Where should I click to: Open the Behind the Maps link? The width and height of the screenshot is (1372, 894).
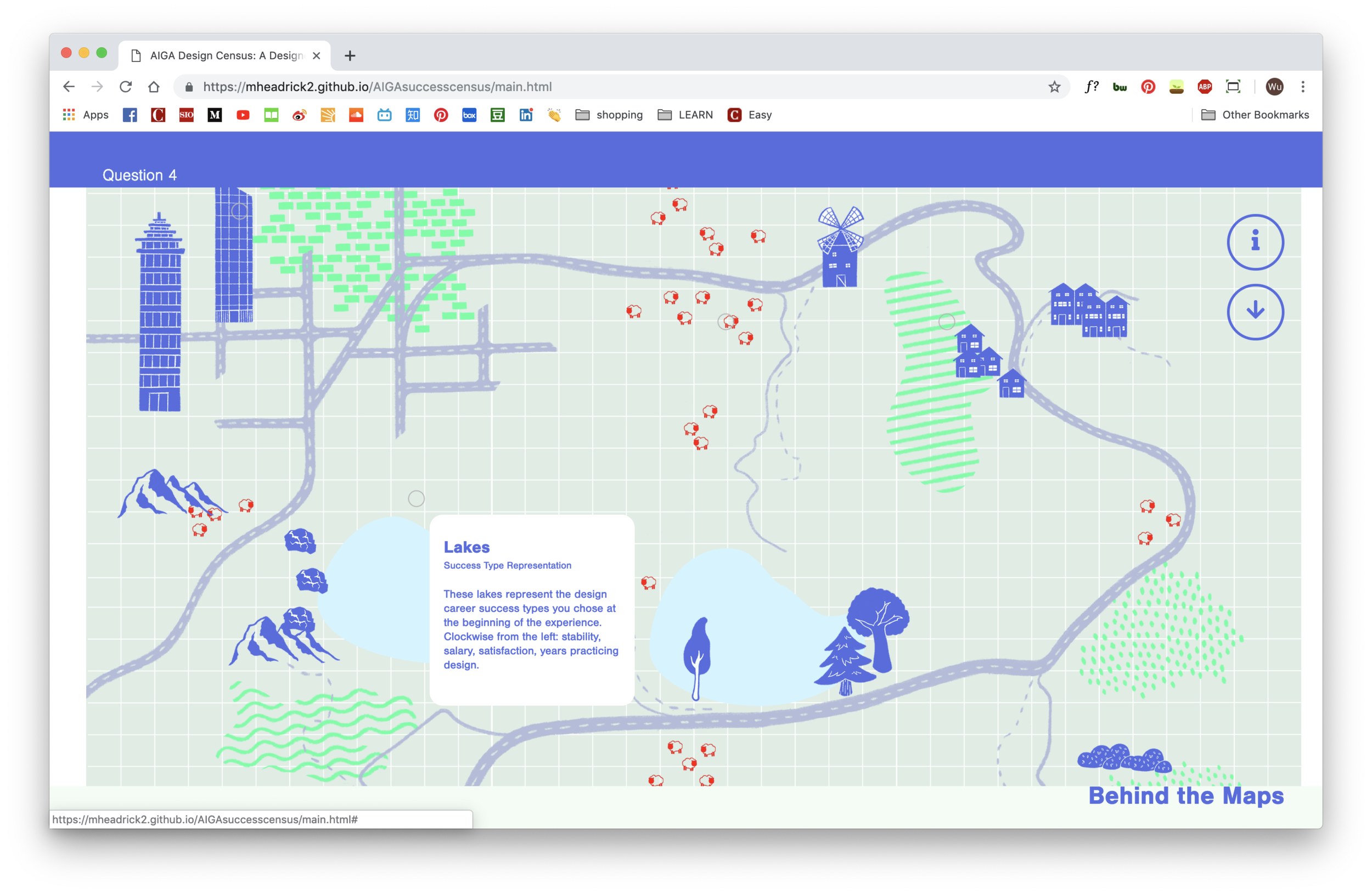[1185, 795]
